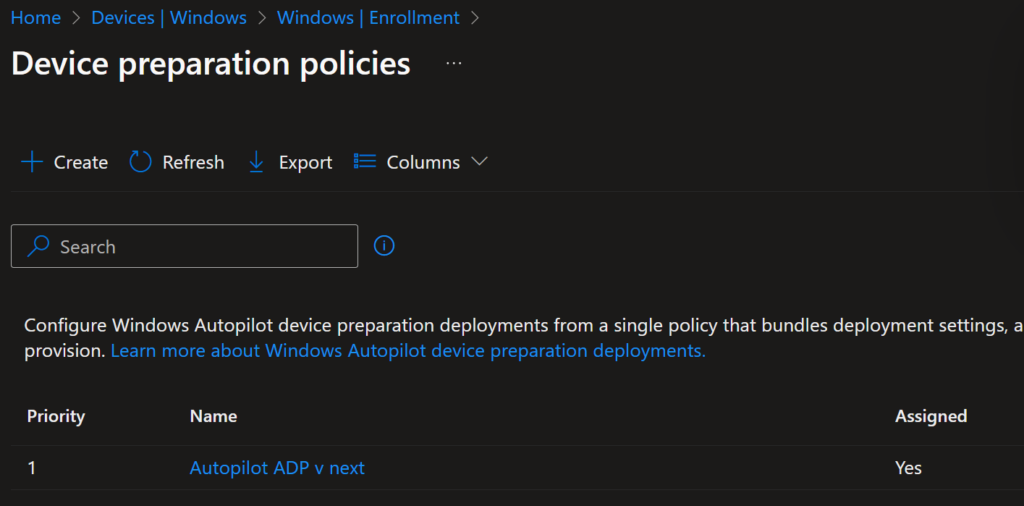Image resolution: width=1024 pixels, height=506 pixels.
Task: Click the Export text label
Action: point(306,162)
